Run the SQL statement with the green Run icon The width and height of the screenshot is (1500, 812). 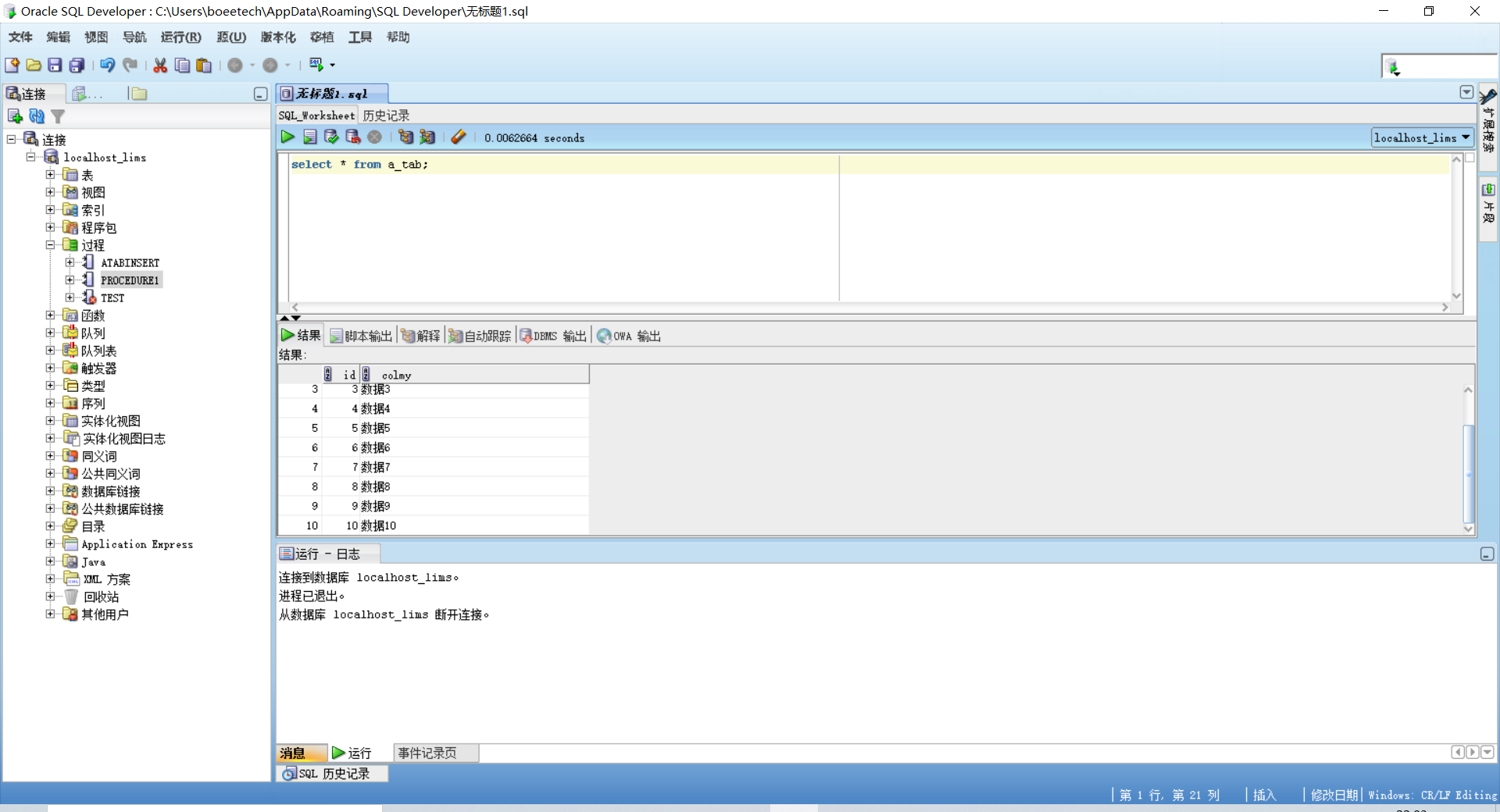pos(287,137)
